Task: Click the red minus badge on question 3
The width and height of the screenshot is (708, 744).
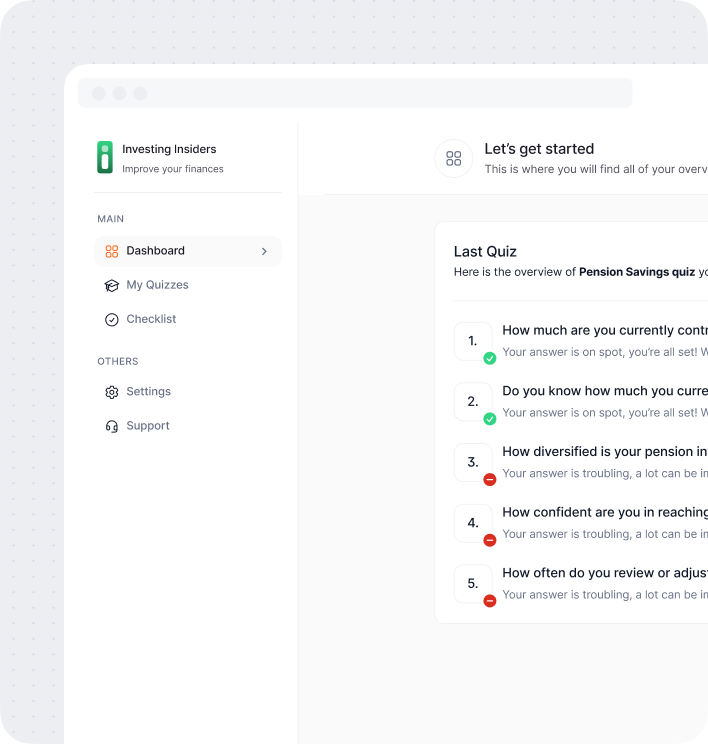Action: (x=490, y=480)
